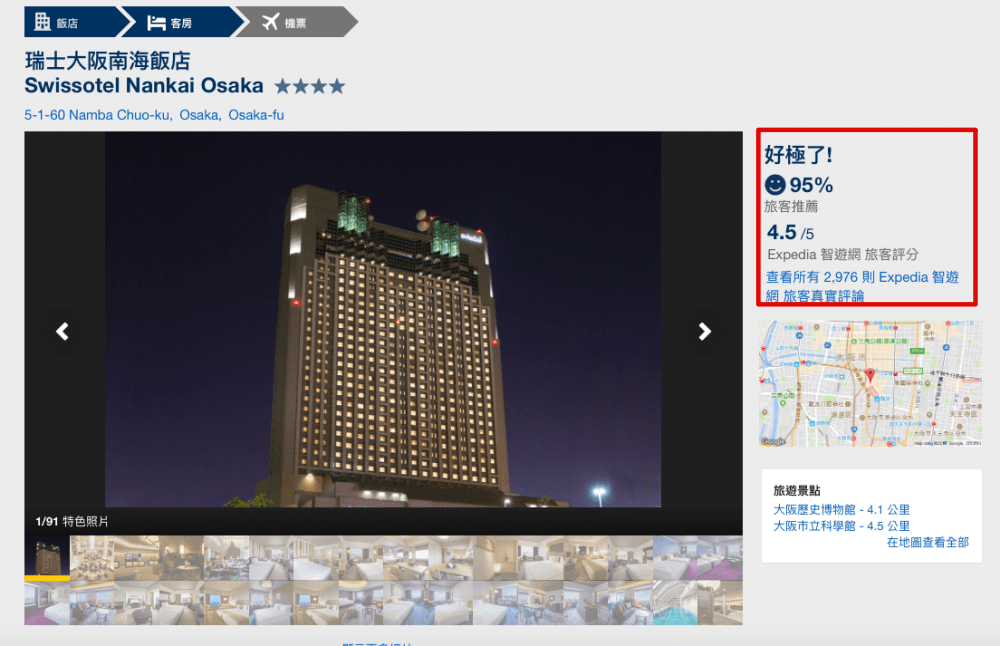The height and width of the screenshot is (646, 1000).
Task: Advance to the next photo with the right arrow
Action: point(704,331)
